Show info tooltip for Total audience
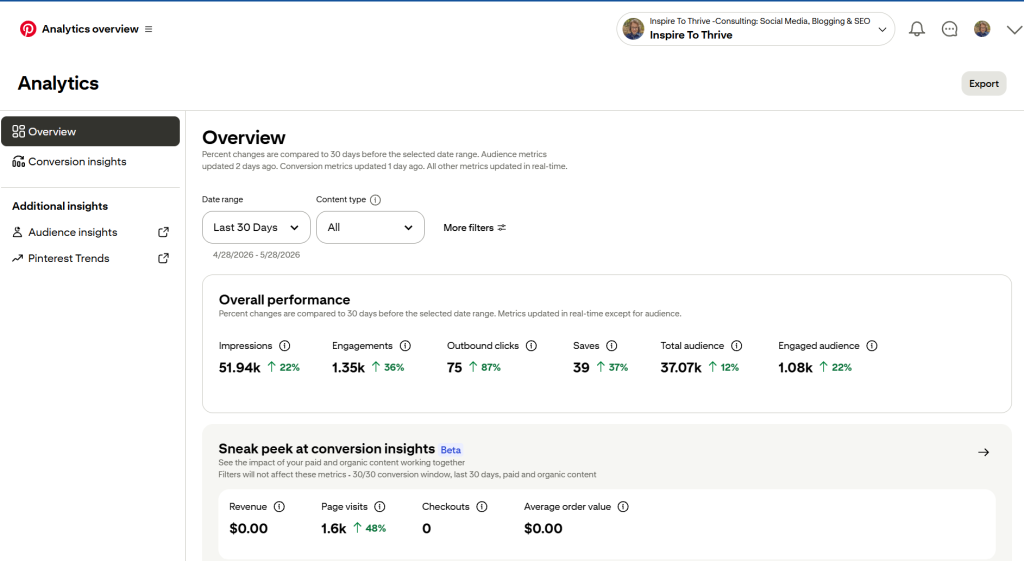The height and width of the screenshot is (561, 1024). pos(737,345)
